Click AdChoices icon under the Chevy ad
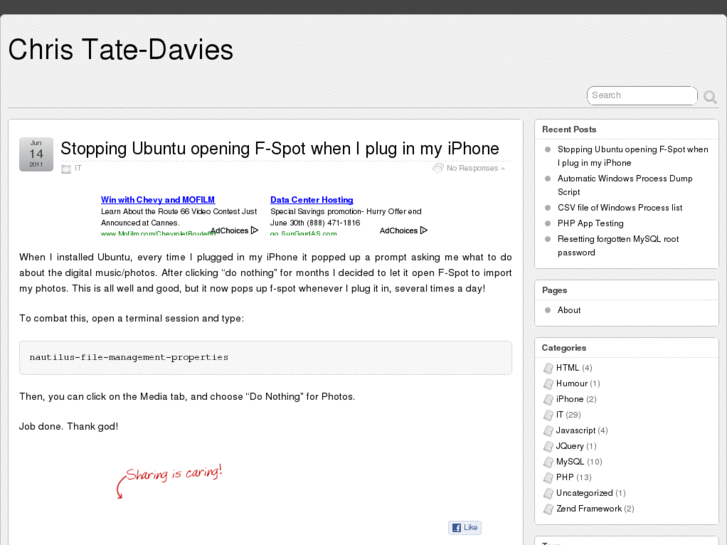 (254, 231)
